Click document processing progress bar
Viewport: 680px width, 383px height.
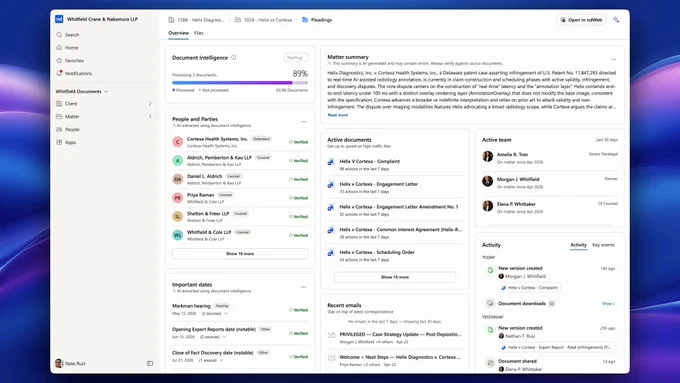point(240,82)
